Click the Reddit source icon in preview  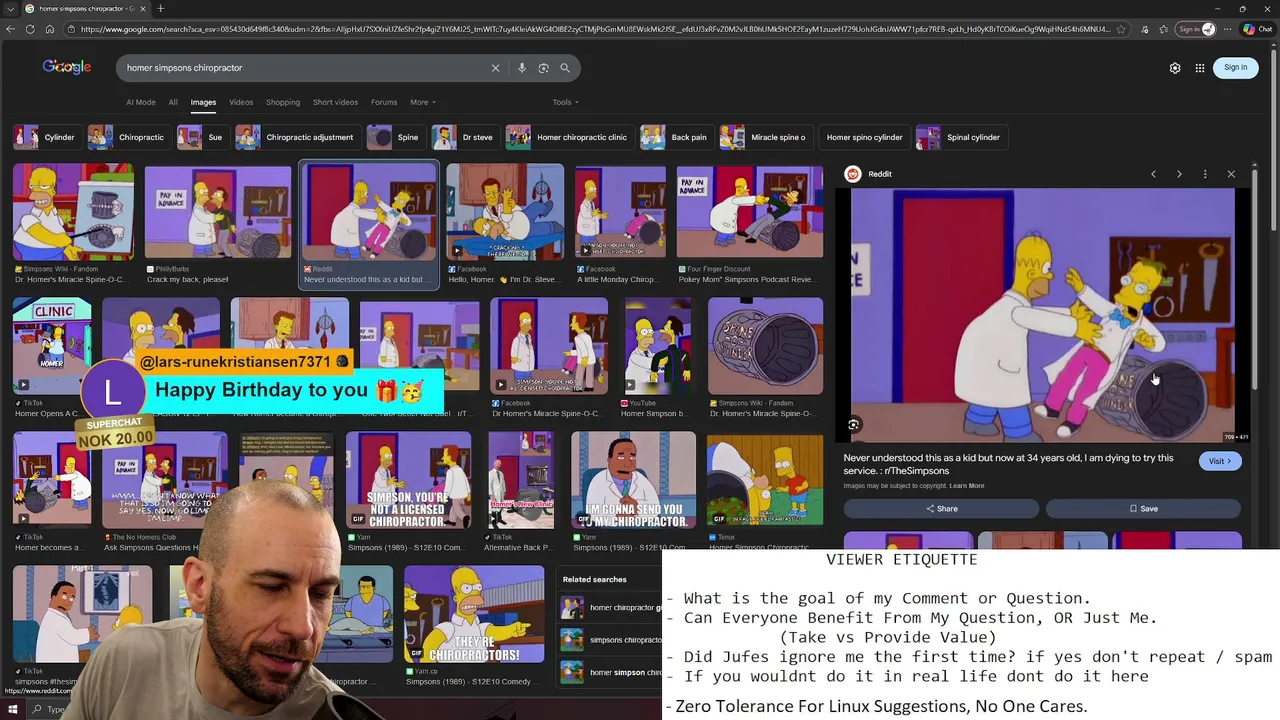853,174
